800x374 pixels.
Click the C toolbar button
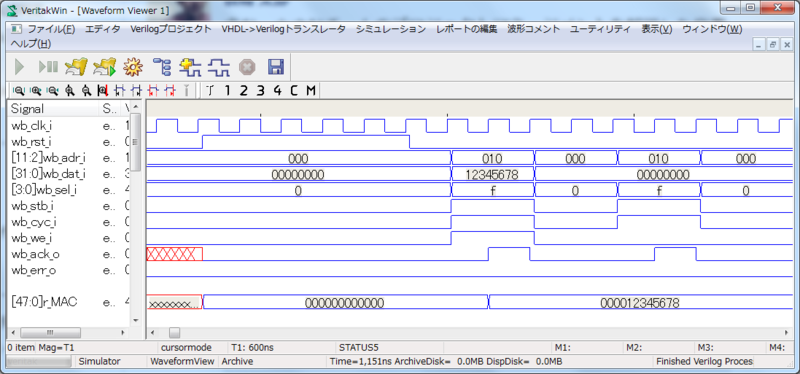(x=294, y=91)
